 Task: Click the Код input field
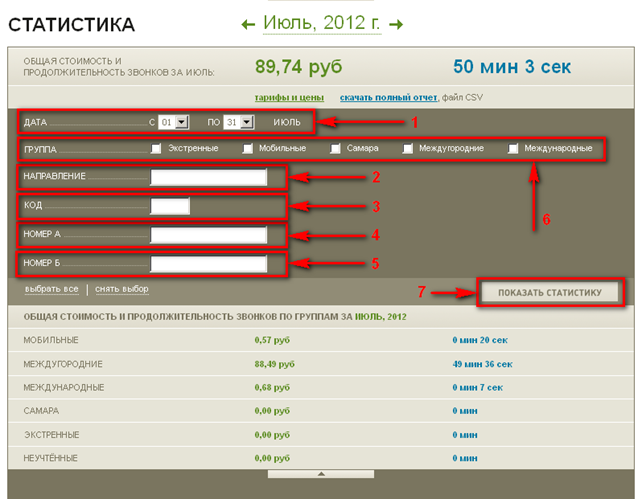169,206
